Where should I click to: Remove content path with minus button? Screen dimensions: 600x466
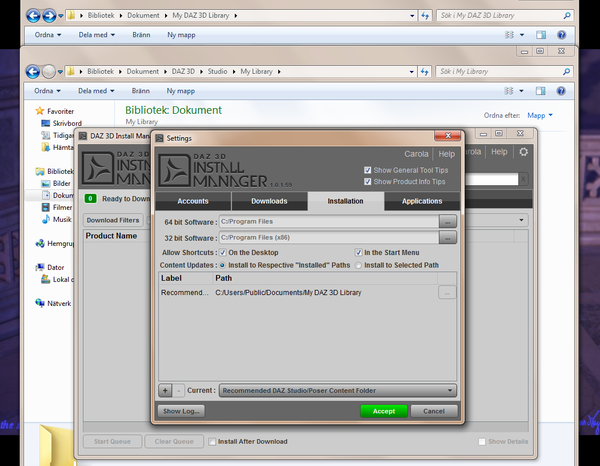[178, 391]
